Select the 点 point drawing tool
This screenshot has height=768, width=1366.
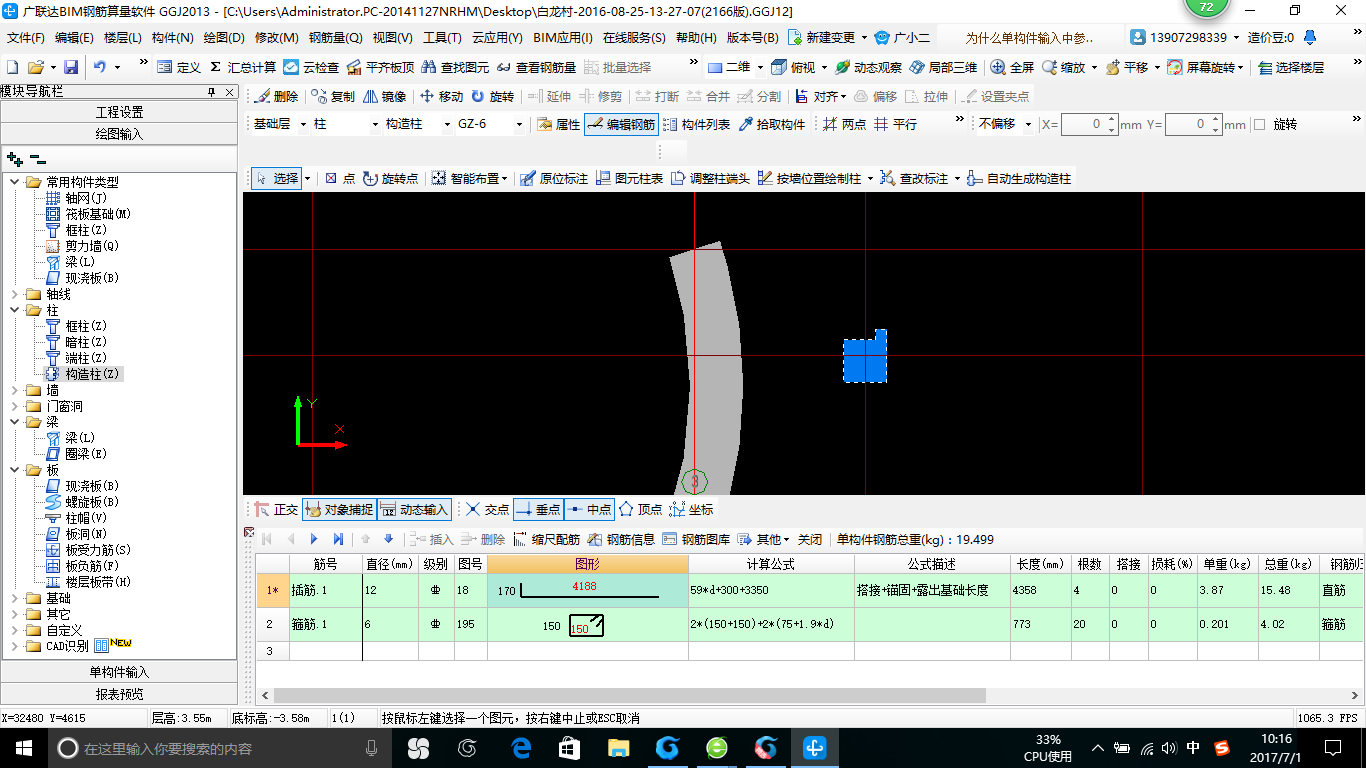click(340, 179)
